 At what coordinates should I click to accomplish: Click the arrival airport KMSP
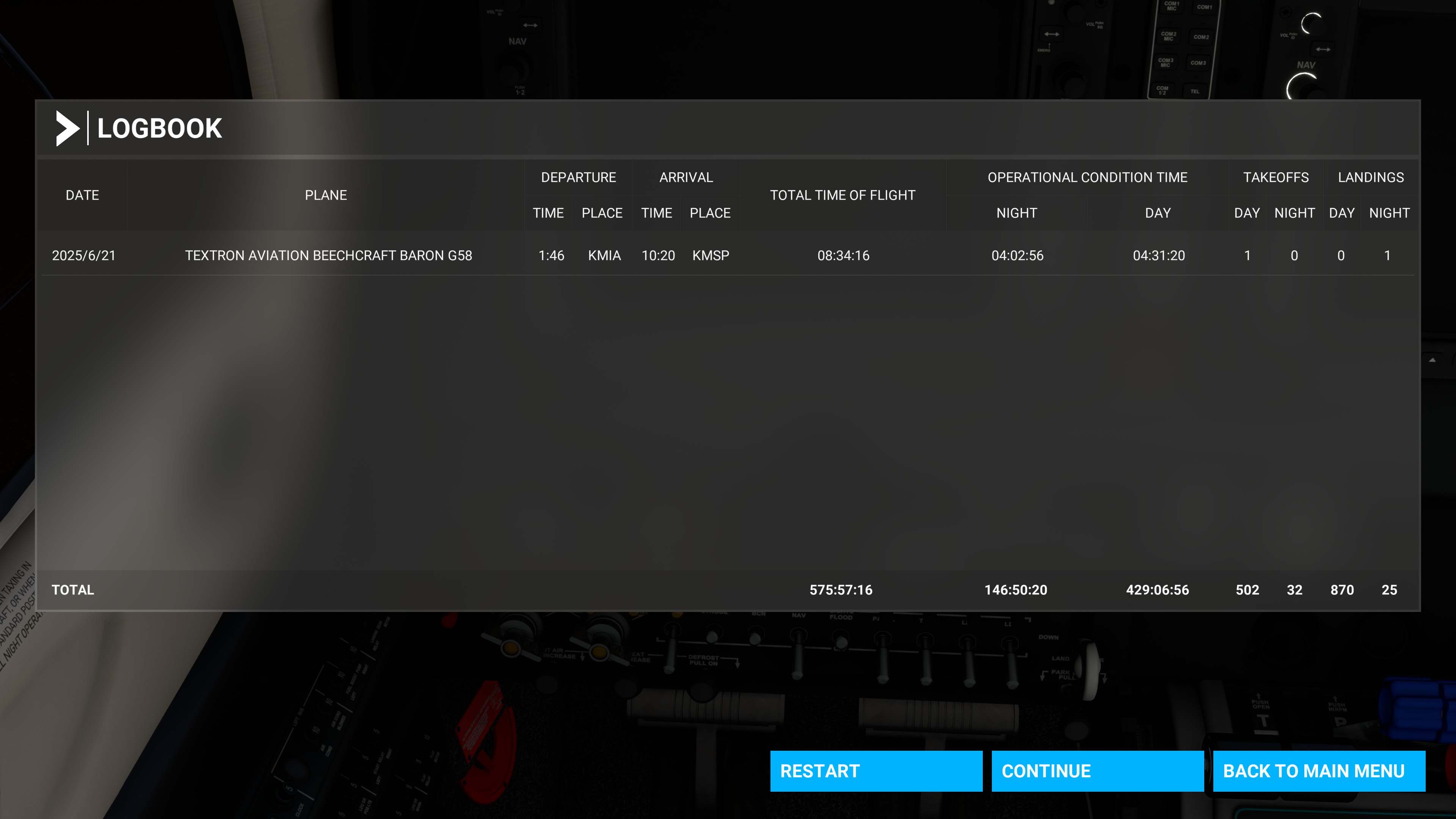point(711,256)
